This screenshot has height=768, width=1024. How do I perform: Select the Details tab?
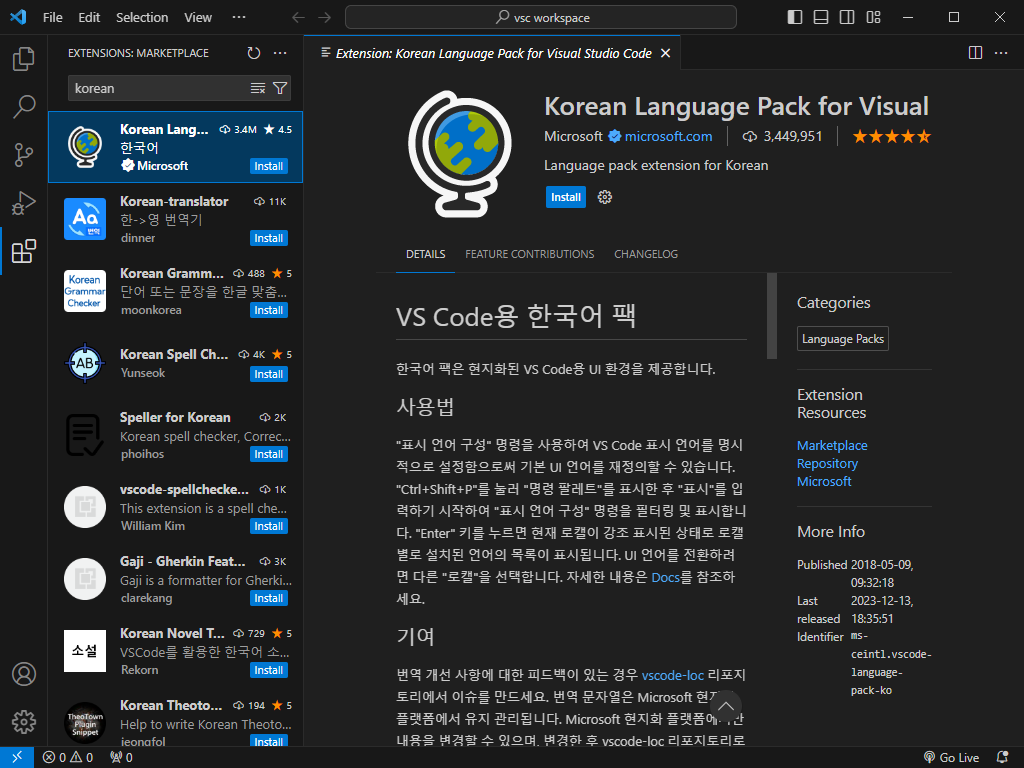[x=426, y=254]
